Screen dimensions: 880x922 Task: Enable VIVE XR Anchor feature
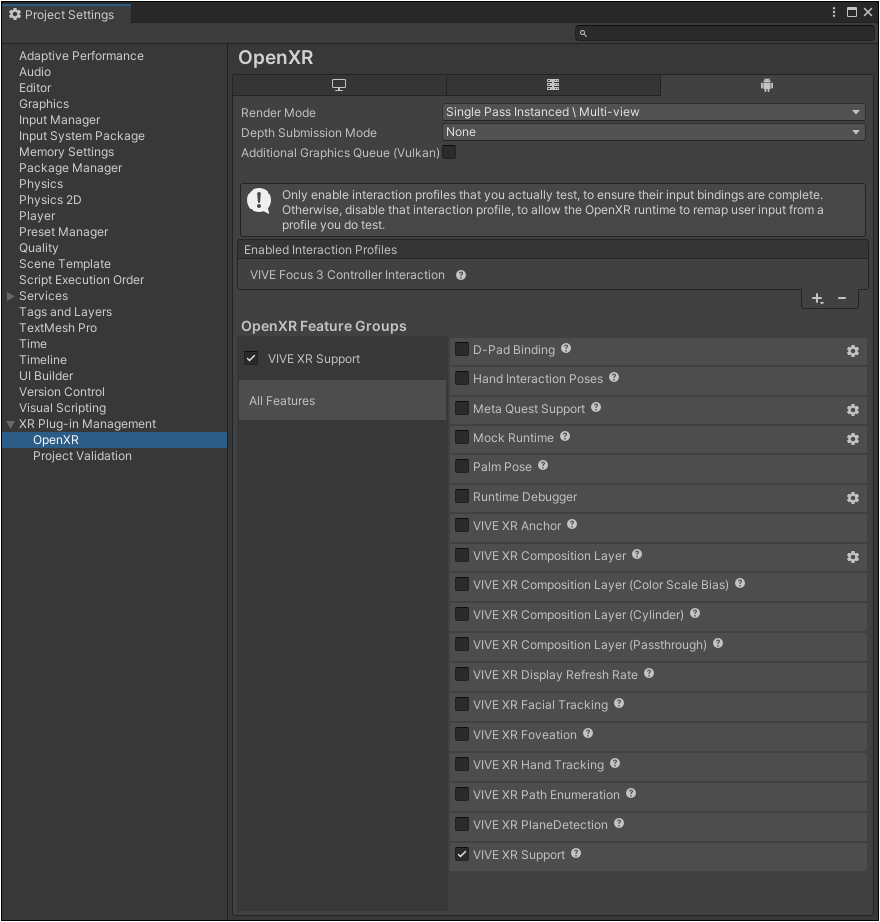point(462,525)
